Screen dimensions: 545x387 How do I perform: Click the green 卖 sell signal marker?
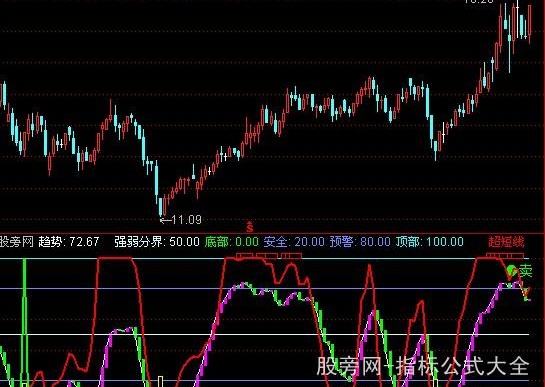[x=526, y=271]
